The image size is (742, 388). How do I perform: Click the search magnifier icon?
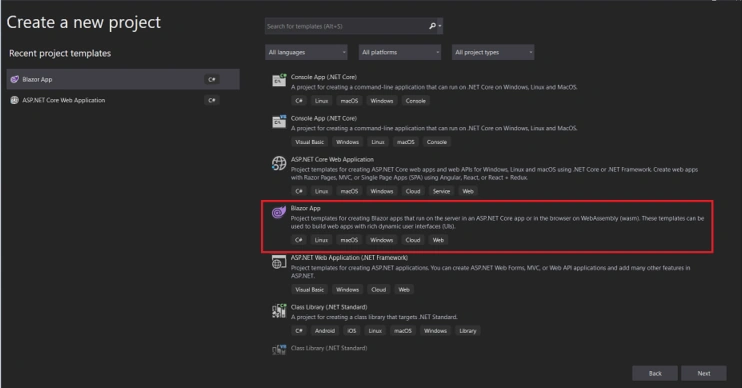click(x=432, y=26)
